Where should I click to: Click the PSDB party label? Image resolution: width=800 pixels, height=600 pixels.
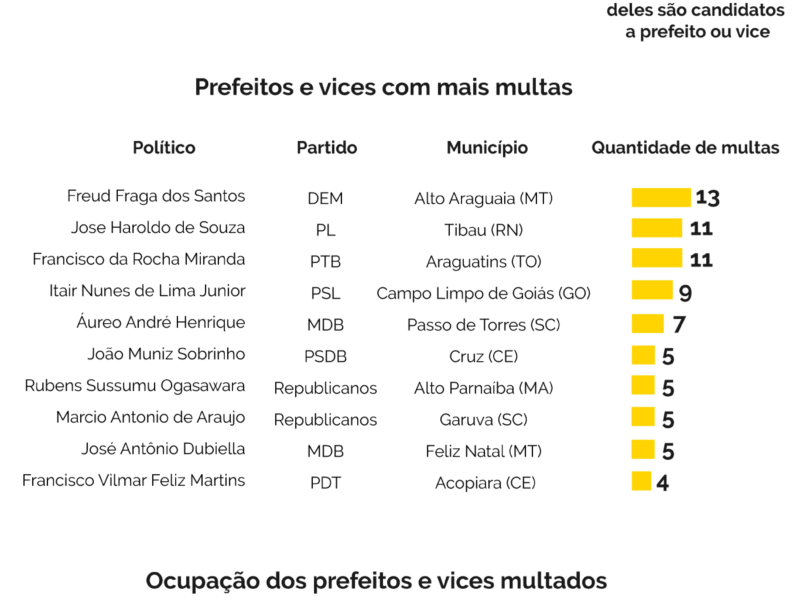pos(325,356)
